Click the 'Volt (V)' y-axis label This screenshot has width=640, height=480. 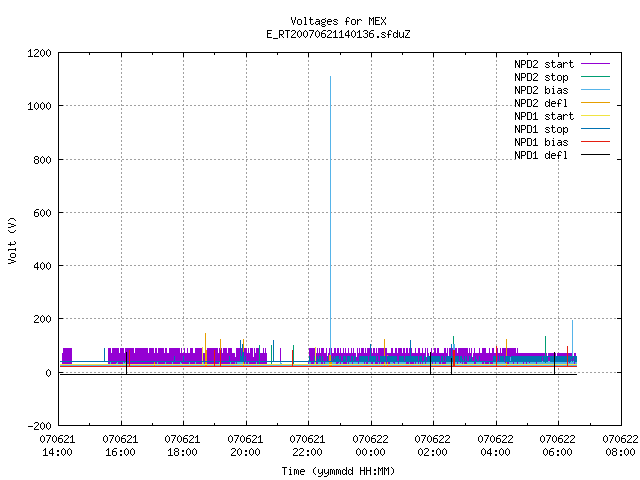point(13,240)
